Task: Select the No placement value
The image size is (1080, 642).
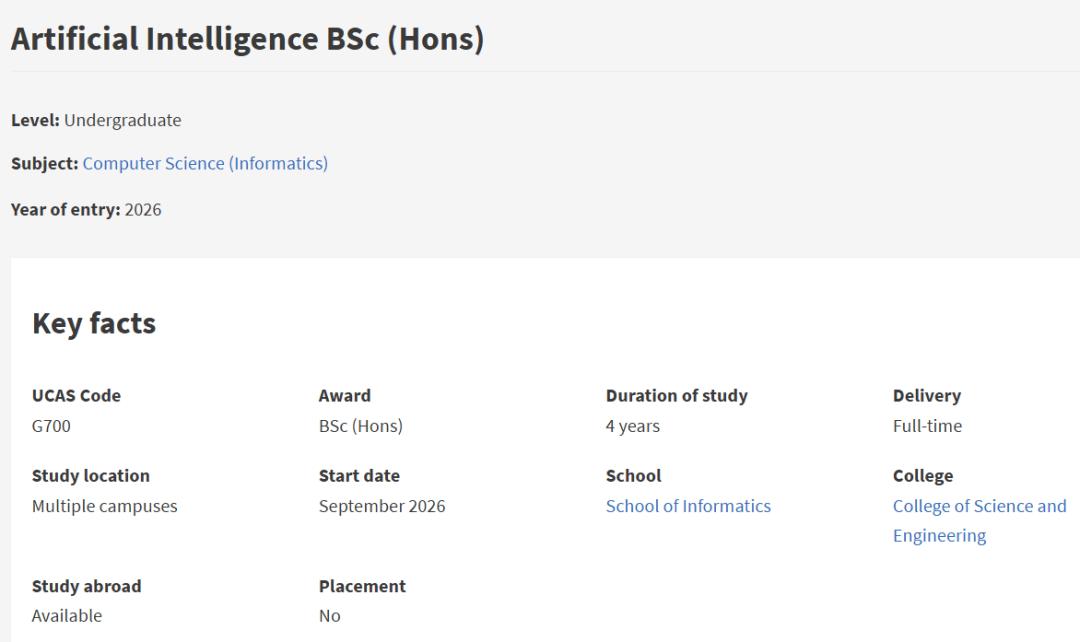Action: [x=330, y=616]
